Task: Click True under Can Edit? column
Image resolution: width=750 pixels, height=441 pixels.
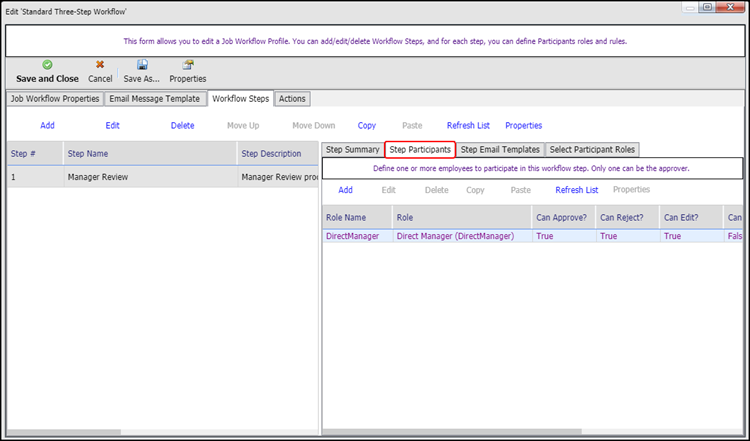Action: point(691,236)
